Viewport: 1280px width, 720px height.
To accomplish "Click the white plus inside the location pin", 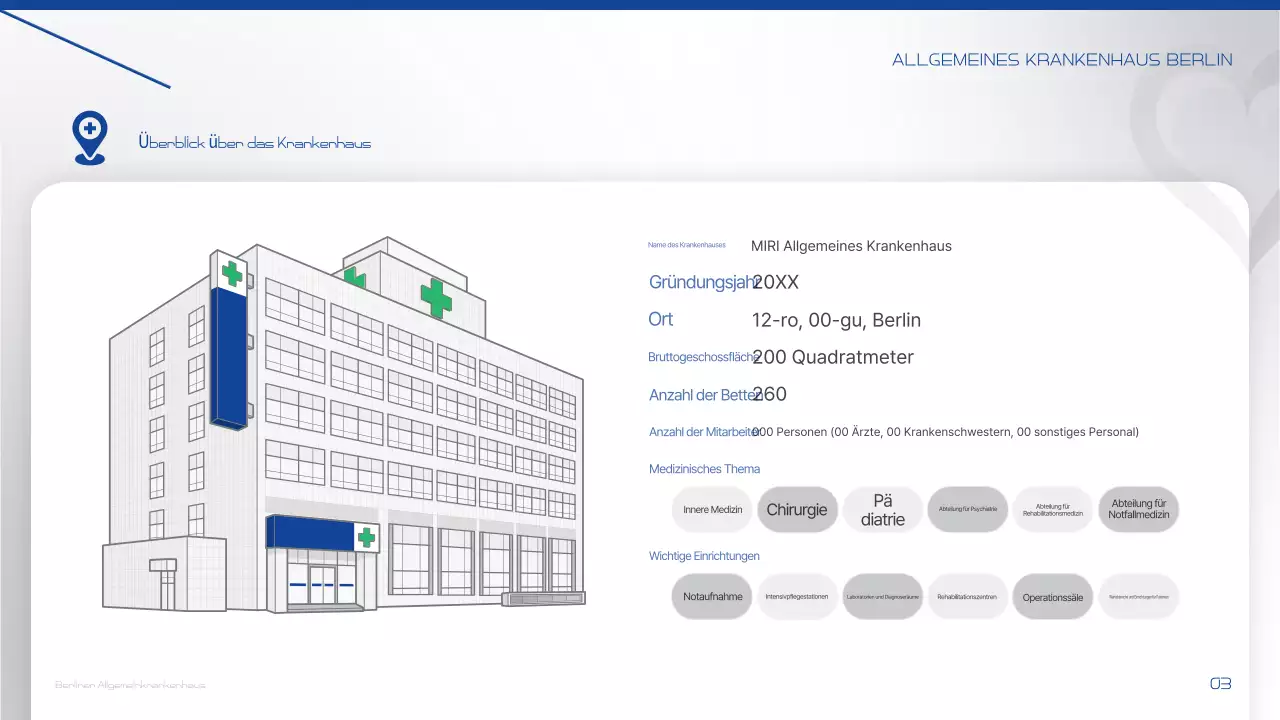I will (x=89, y=128).
